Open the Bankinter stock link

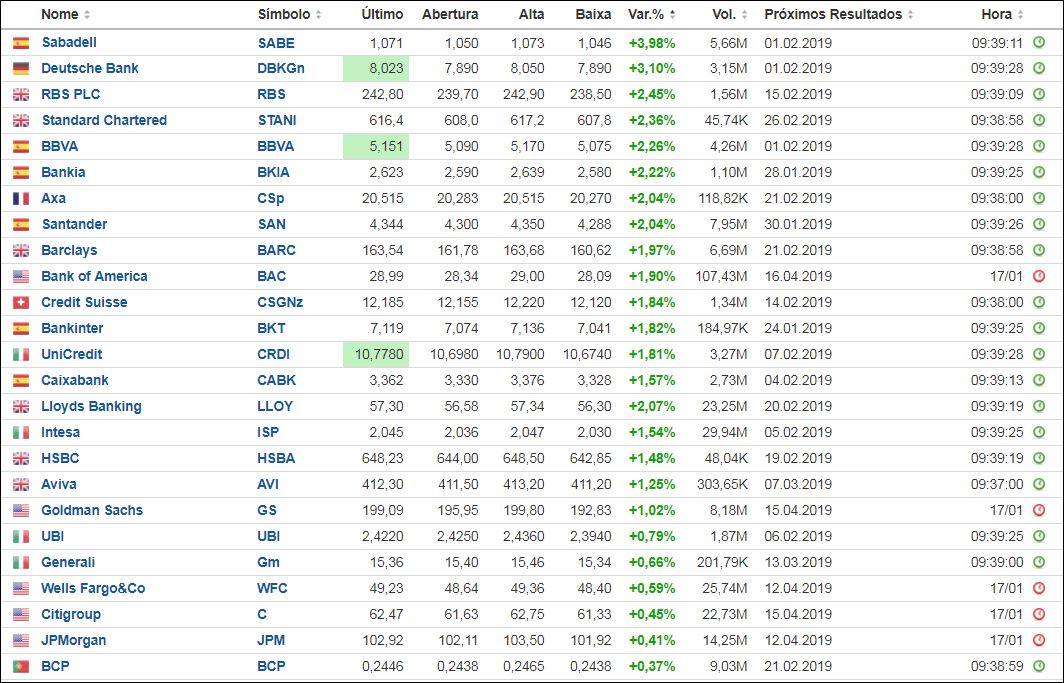pyautogui.click(x=72, y=328)
